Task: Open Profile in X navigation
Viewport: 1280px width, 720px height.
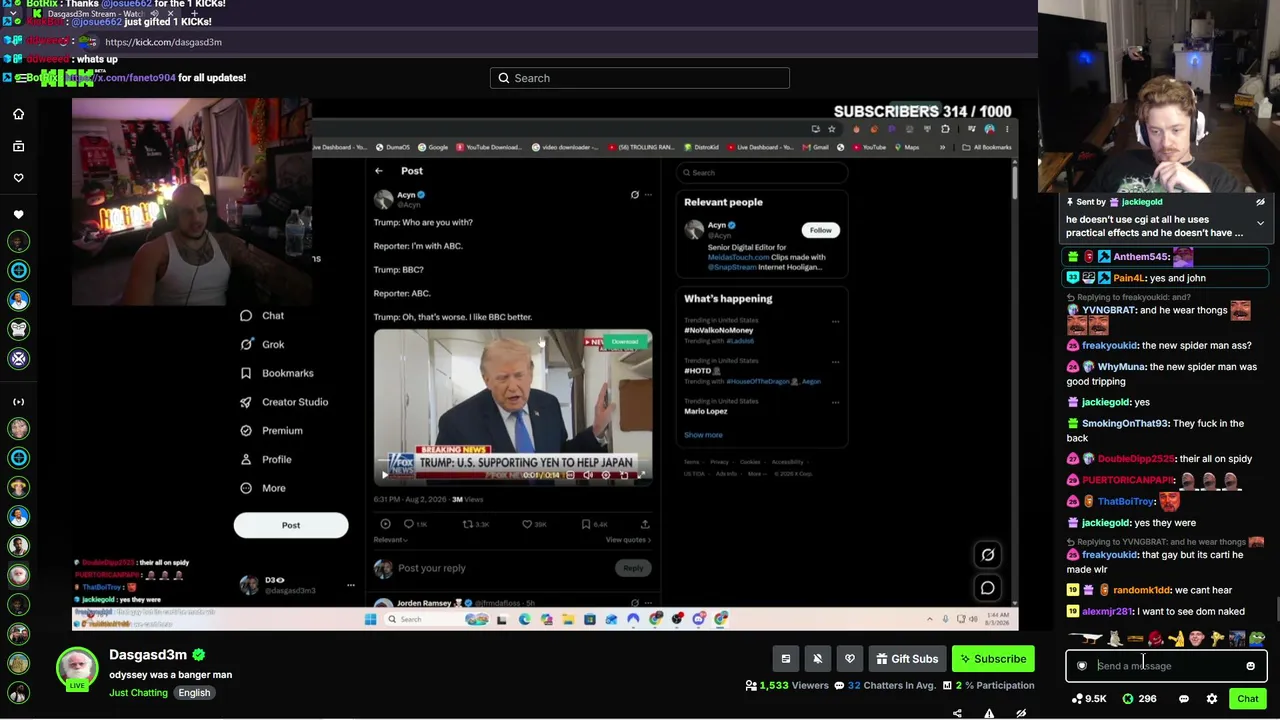Action: pyautogui.click(x=266, y=460)
